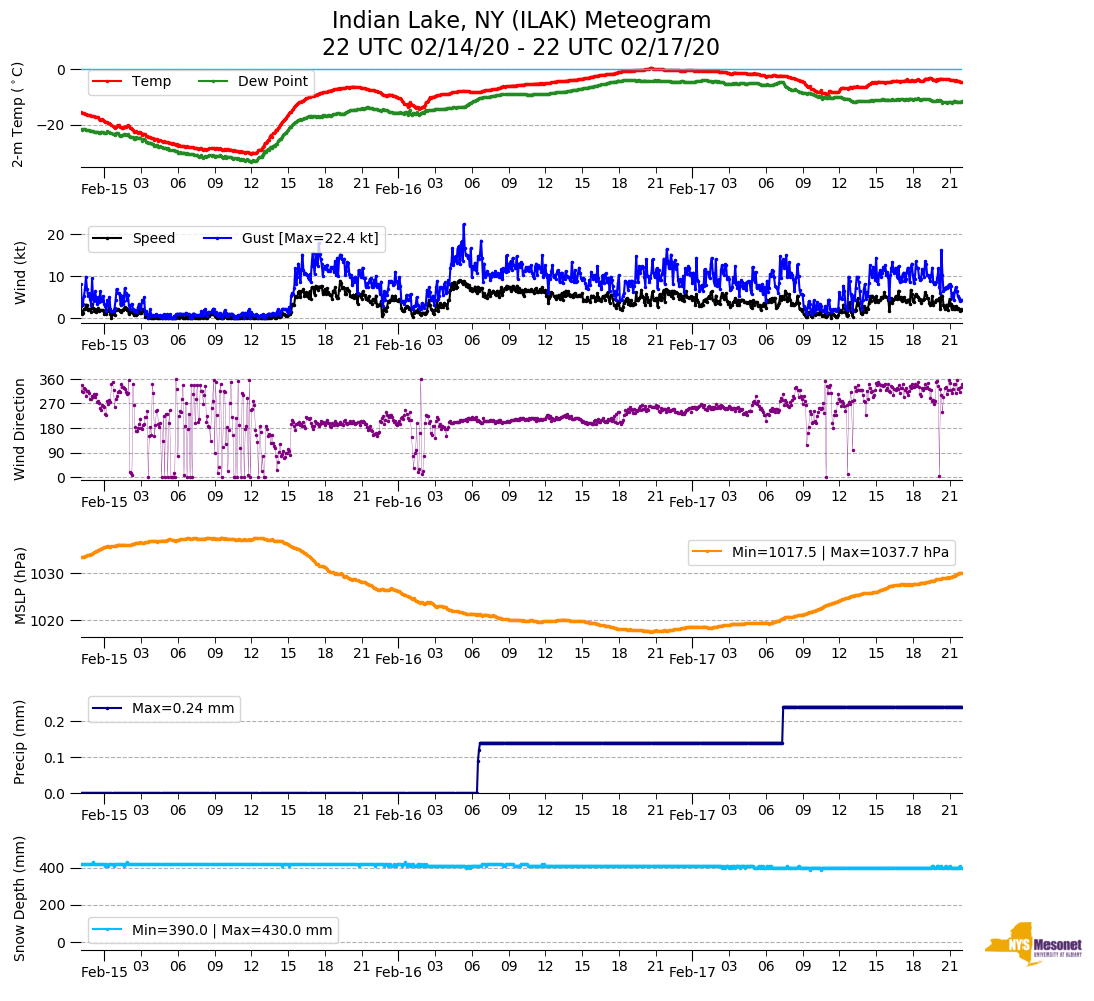Click the '2-m Temp' y-axis label
The height and width of the screenshot is (1001, 1094).
pos(17,114)
